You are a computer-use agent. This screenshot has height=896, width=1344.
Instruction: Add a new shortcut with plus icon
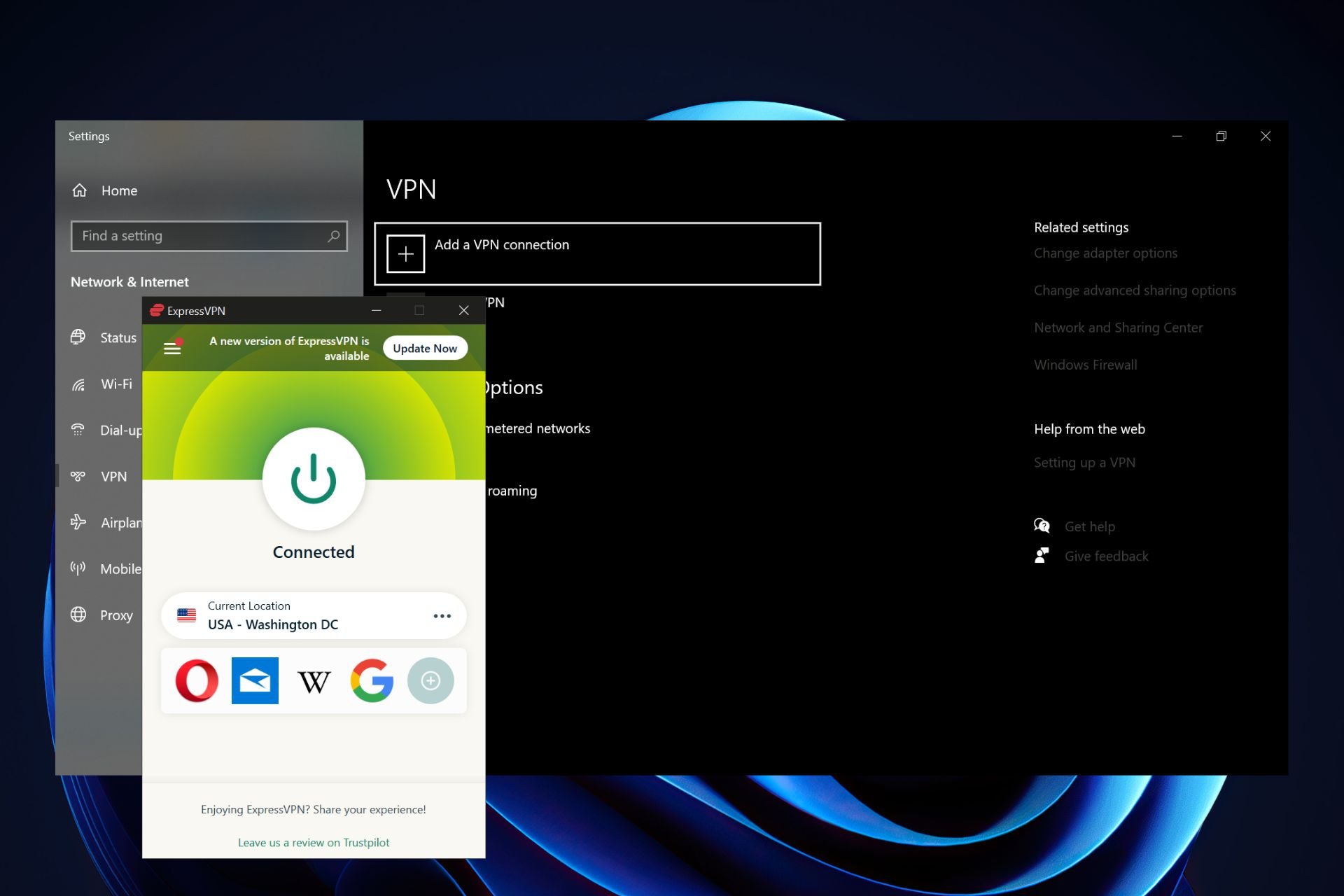point(430,680)
